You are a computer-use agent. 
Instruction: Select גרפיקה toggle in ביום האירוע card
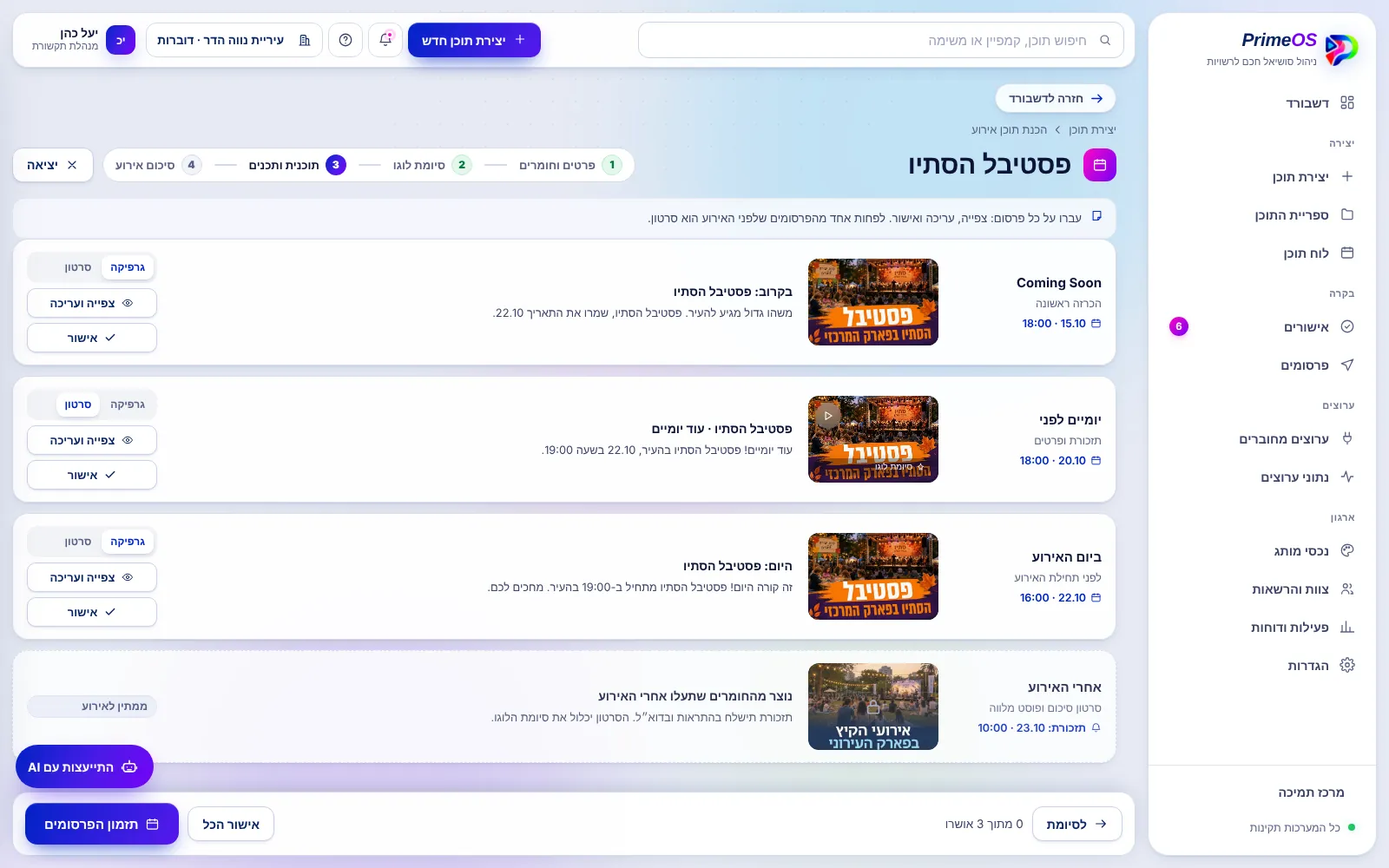[128, 542]
